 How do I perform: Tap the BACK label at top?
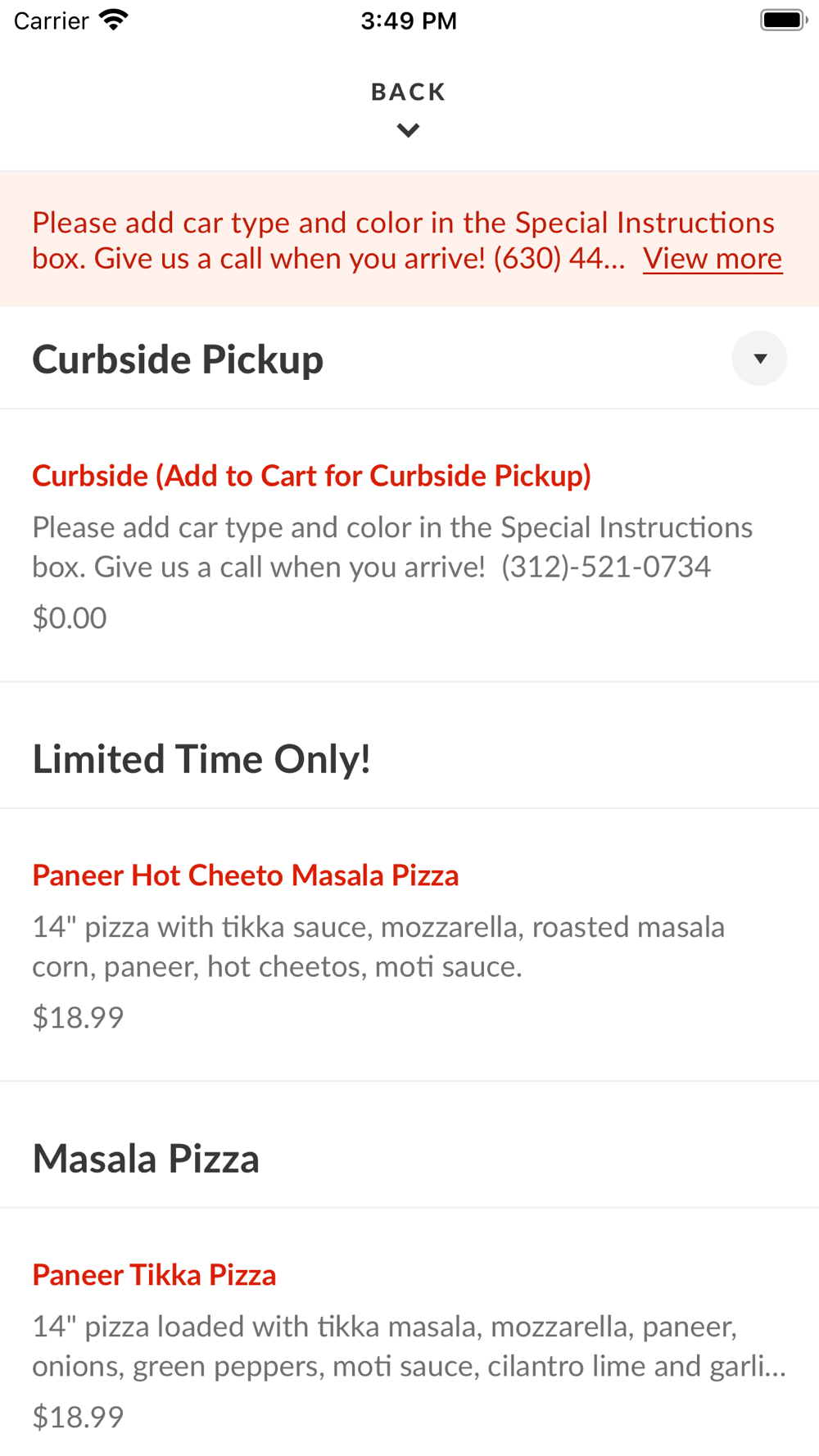point(408,92)
